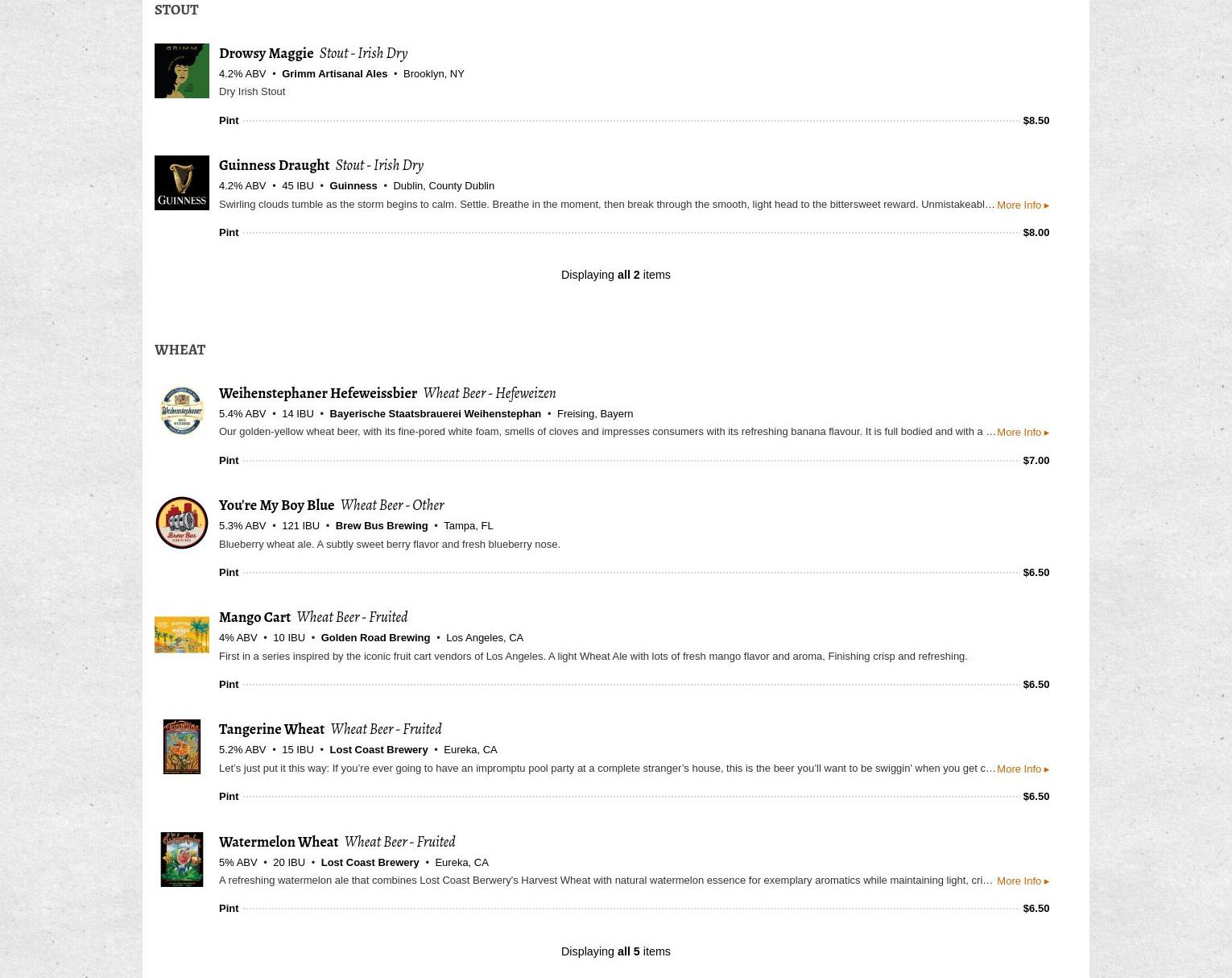
Task: Click the Brew Bus Brewing logo
Action: coord(181,523)
